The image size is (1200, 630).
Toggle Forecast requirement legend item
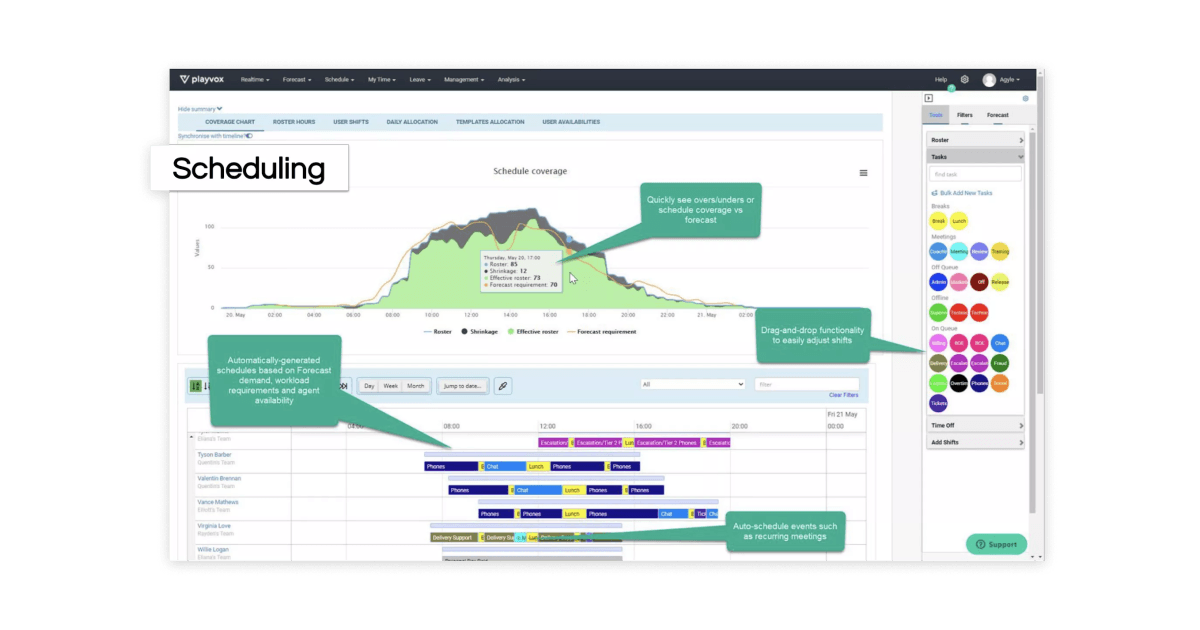[x=604, y=331]
